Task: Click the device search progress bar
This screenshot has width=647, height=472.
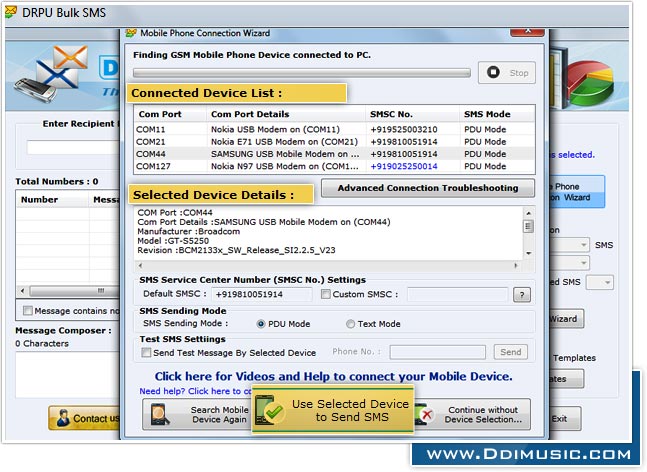Action: 302,73
